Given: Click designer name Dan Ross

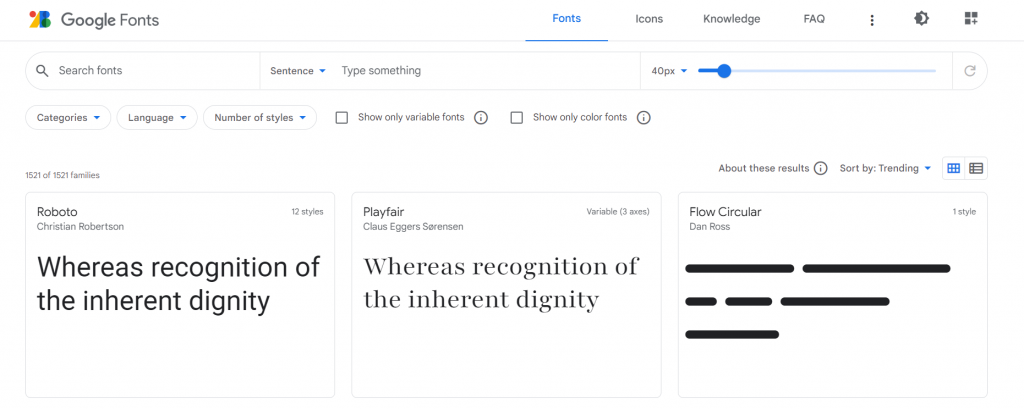Looking at the screenshot, I should (709, 227).
